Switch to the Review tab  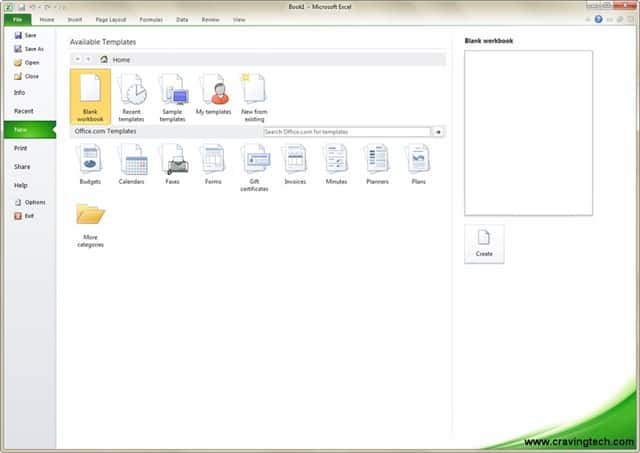pos(210,20)
